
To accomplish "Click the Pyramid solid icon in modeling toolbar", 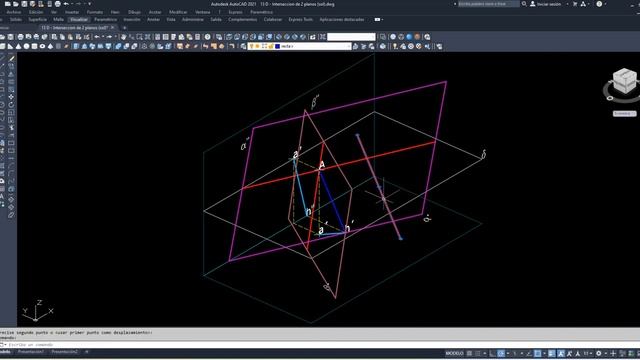I will pos(51,47).
